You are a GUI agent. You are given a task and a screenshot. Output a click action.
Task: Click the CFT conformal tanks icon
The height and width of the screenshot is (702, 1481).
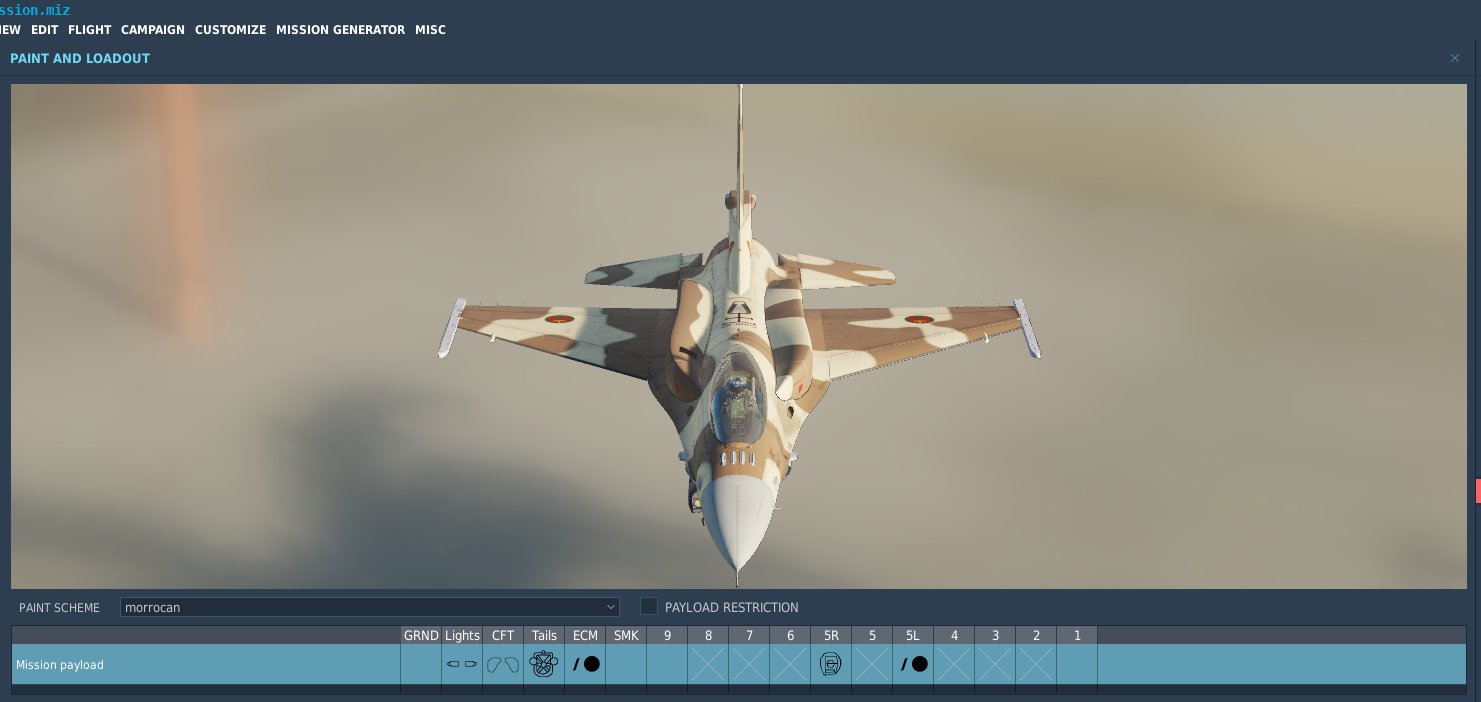[503, 664]
